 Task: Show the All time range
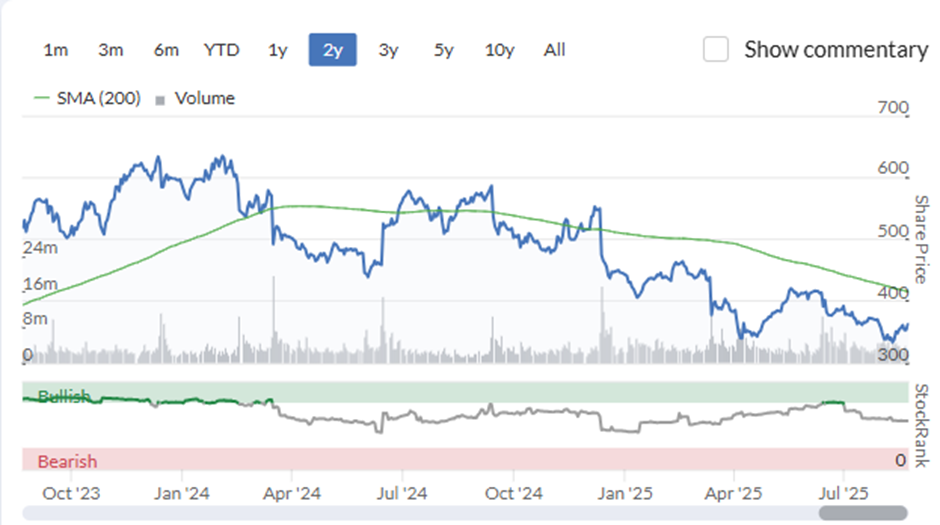[555, 50]
